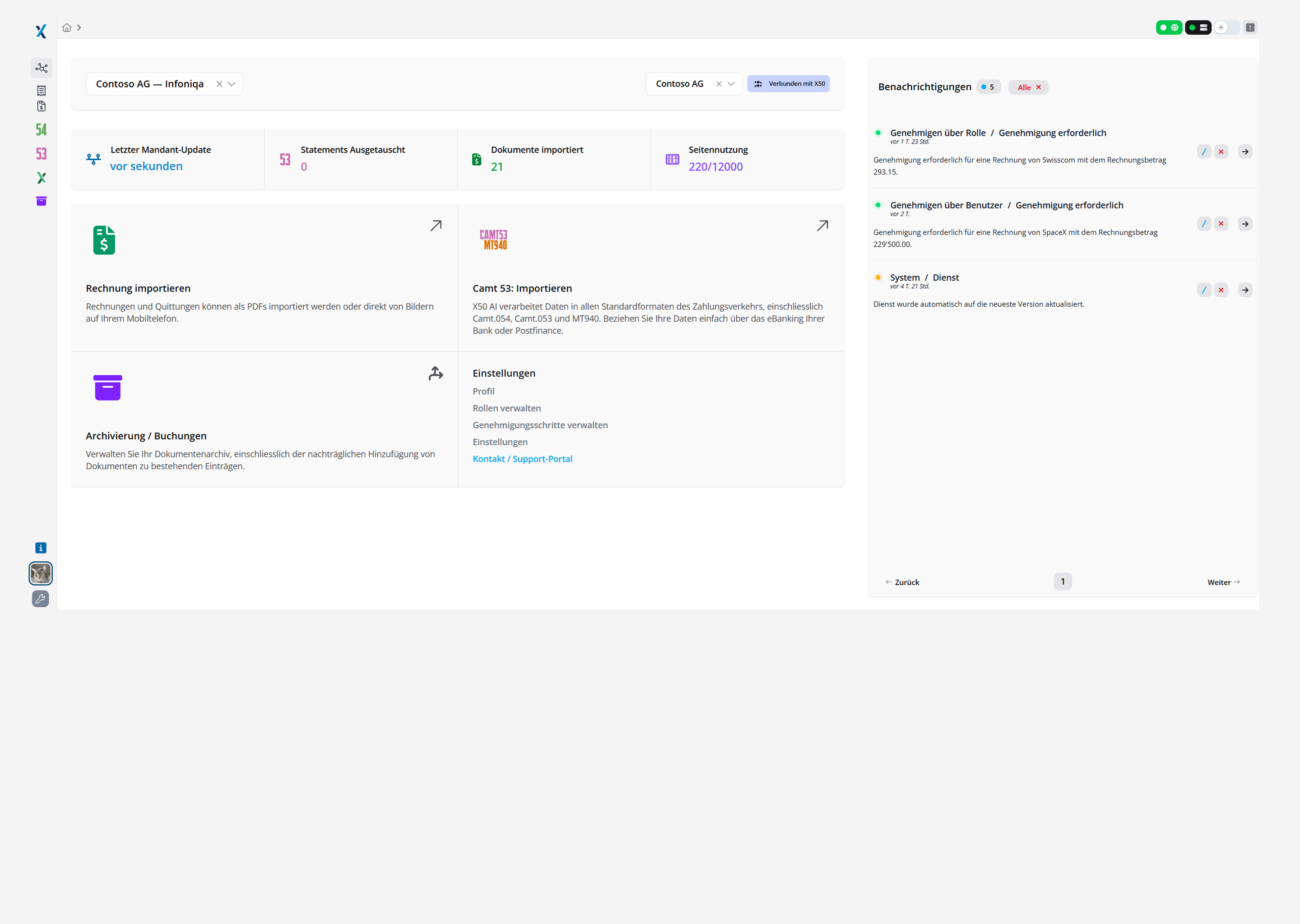Open the user avatar profile picture

pyautogui.click(x=41, y=573)
